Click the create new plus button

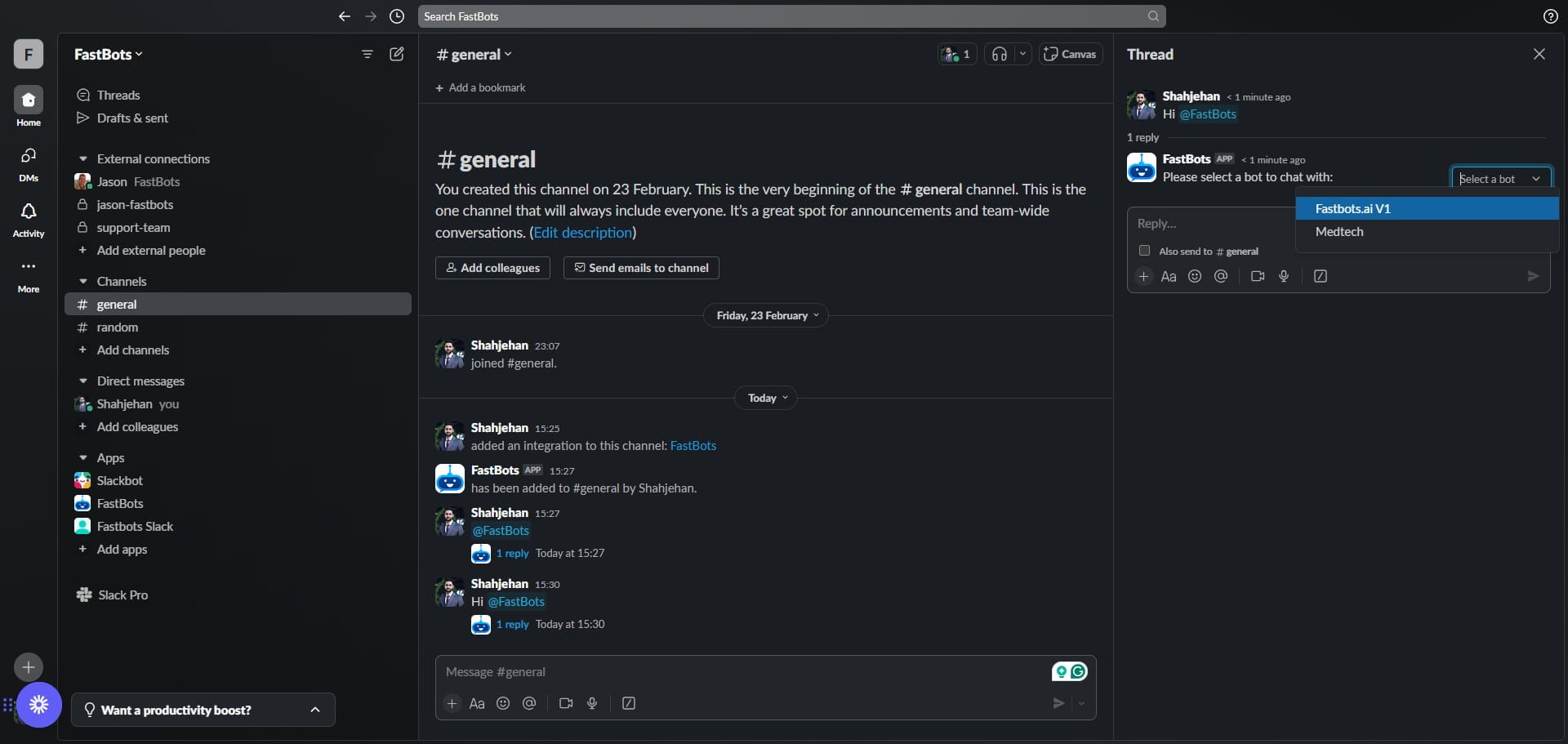(29, 667)
